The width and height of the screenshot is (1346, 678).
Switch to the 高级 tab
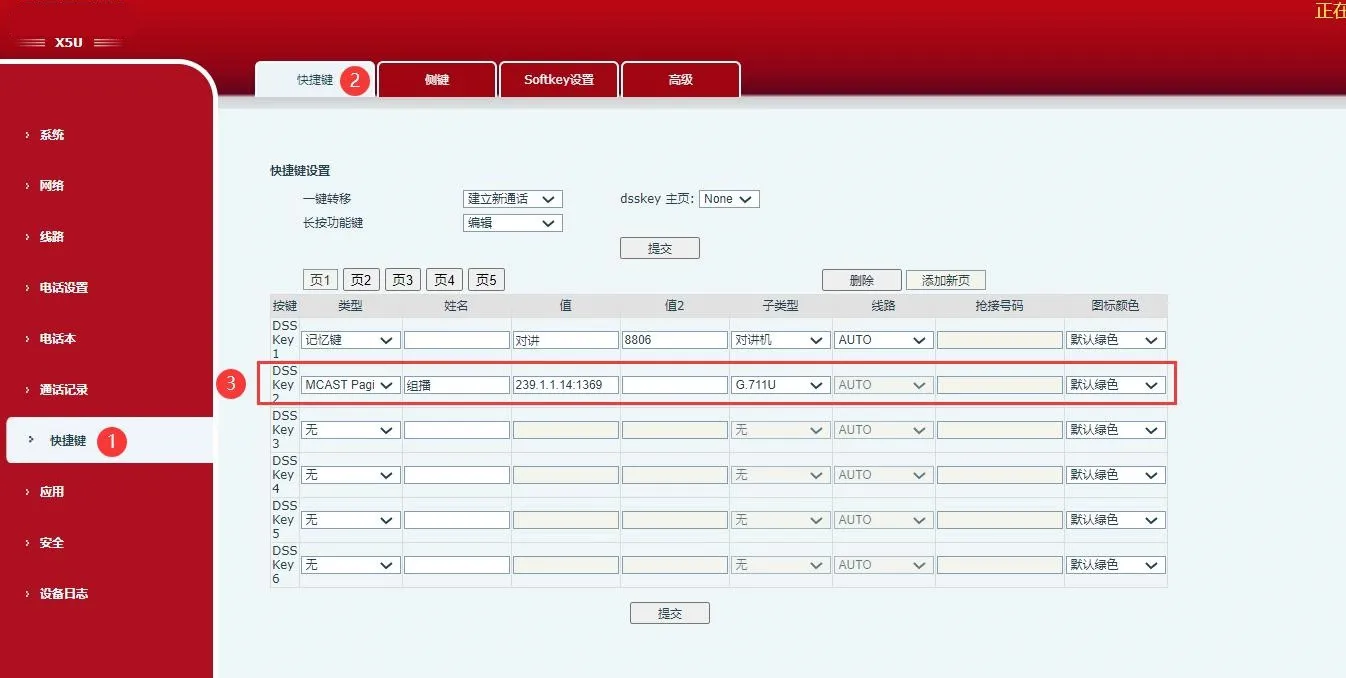tap(681, 79)
